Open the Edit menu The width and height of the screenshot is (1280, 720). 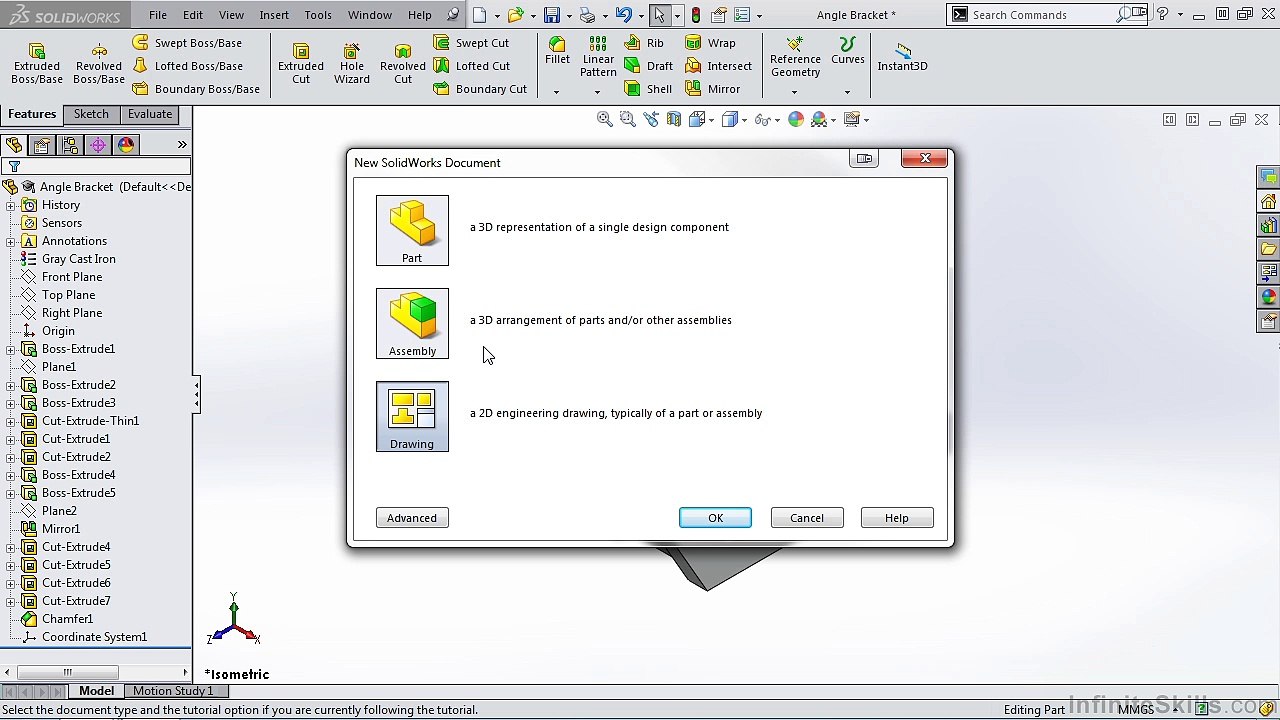pos(193,15)
